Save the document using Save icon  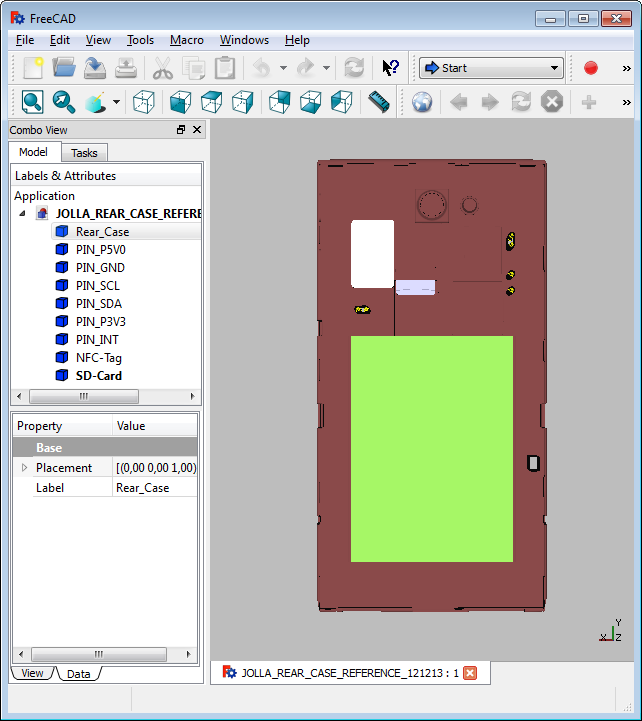[x=95, y=68]
